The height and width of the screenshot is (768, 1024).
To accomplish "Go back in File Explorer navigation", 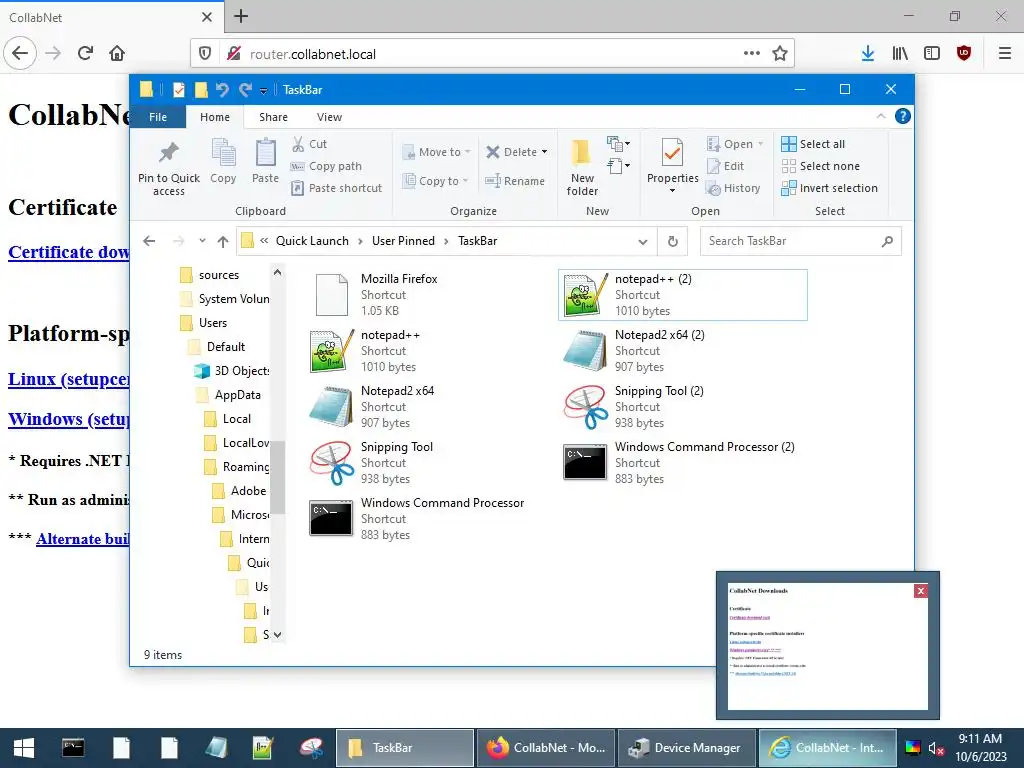I will (x=149, y=241).
